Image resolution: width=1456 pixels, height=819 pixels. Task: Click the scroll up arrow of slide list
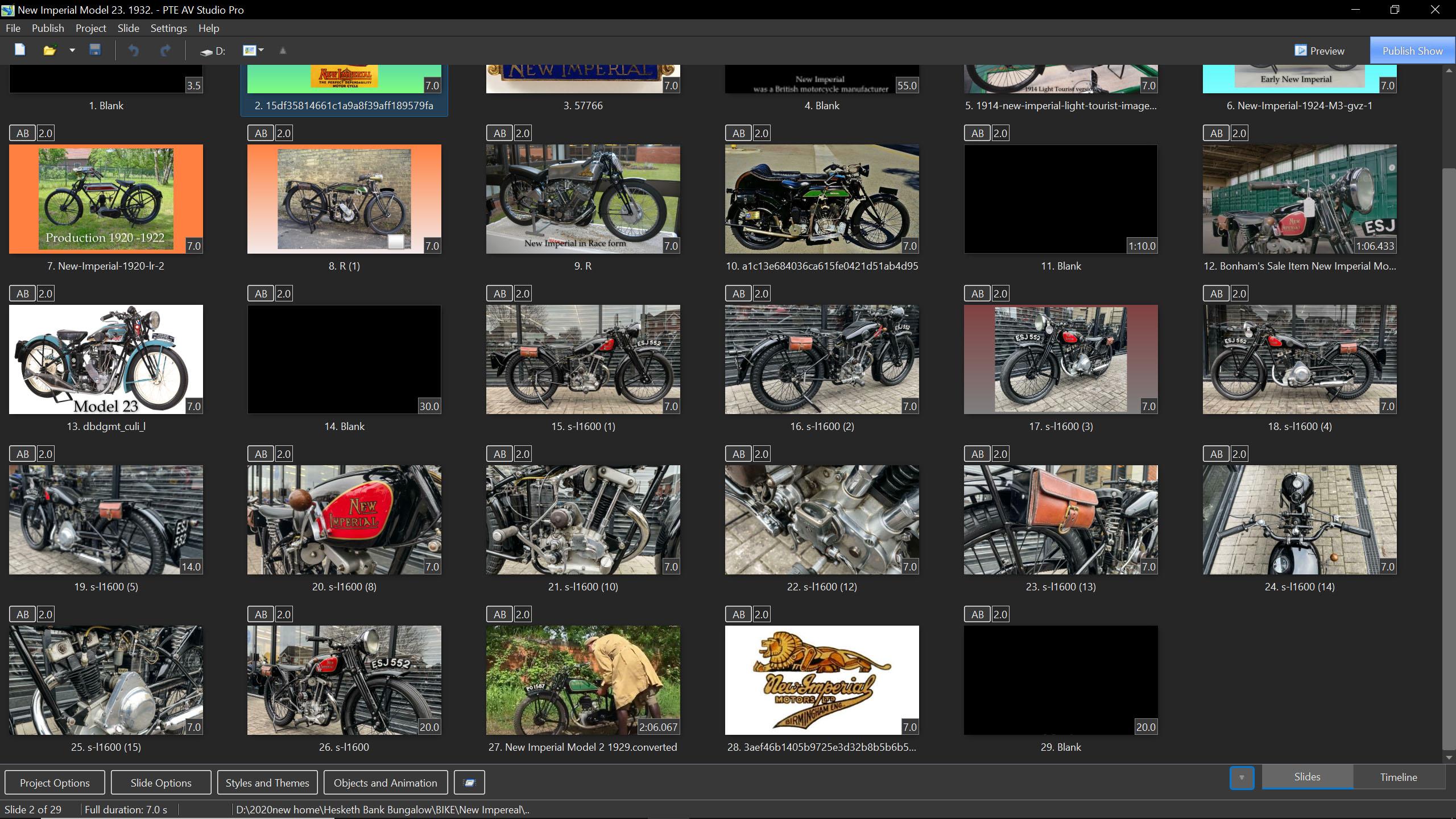[1449, 70]
